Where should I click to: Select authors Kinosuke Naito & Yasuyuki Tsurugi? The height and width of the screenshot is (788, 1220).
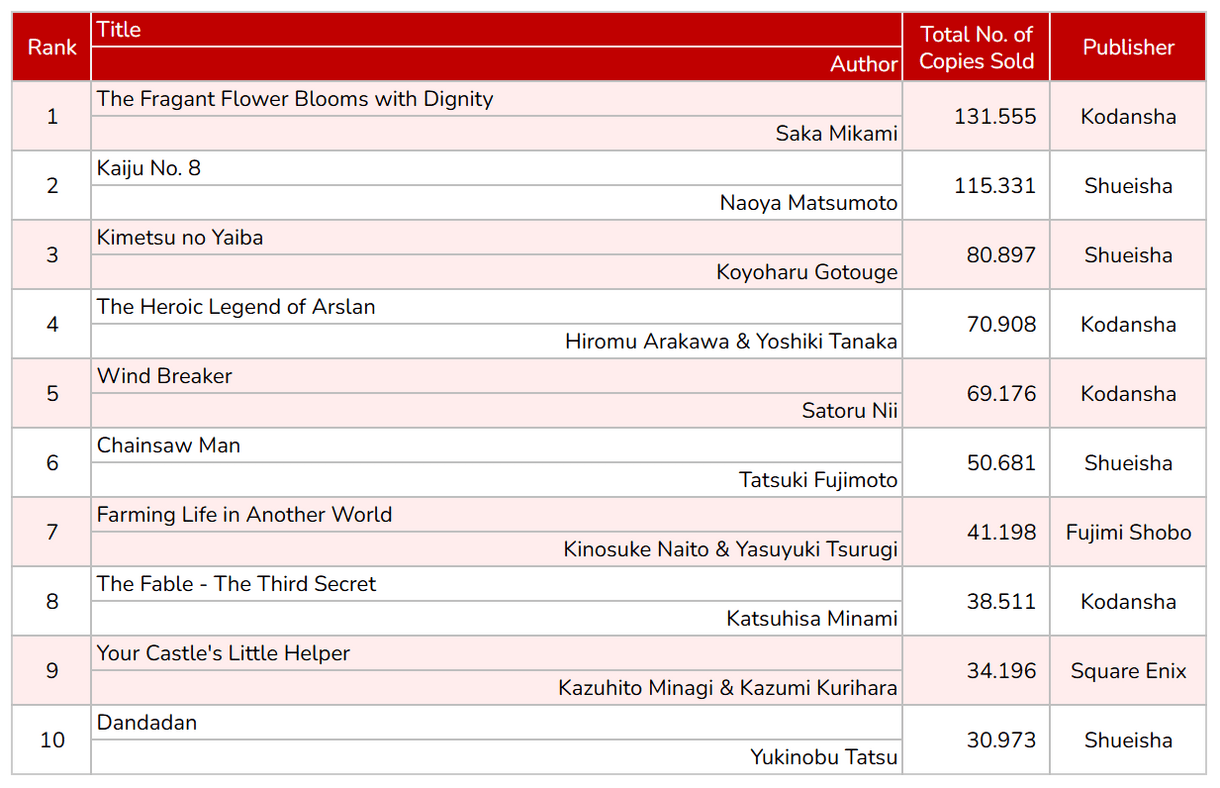point(730,549)
